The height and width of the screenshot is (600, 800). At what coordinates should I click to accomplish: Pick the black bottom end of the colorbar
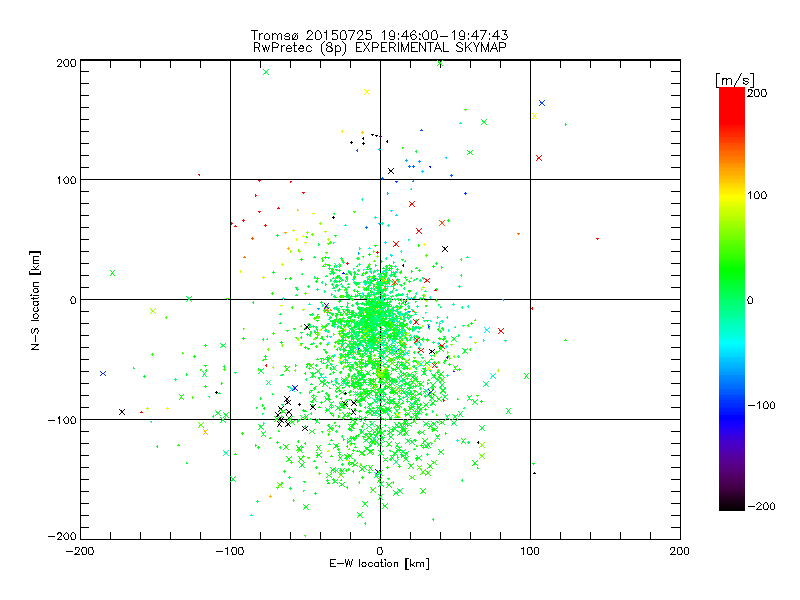click(732, 504)
